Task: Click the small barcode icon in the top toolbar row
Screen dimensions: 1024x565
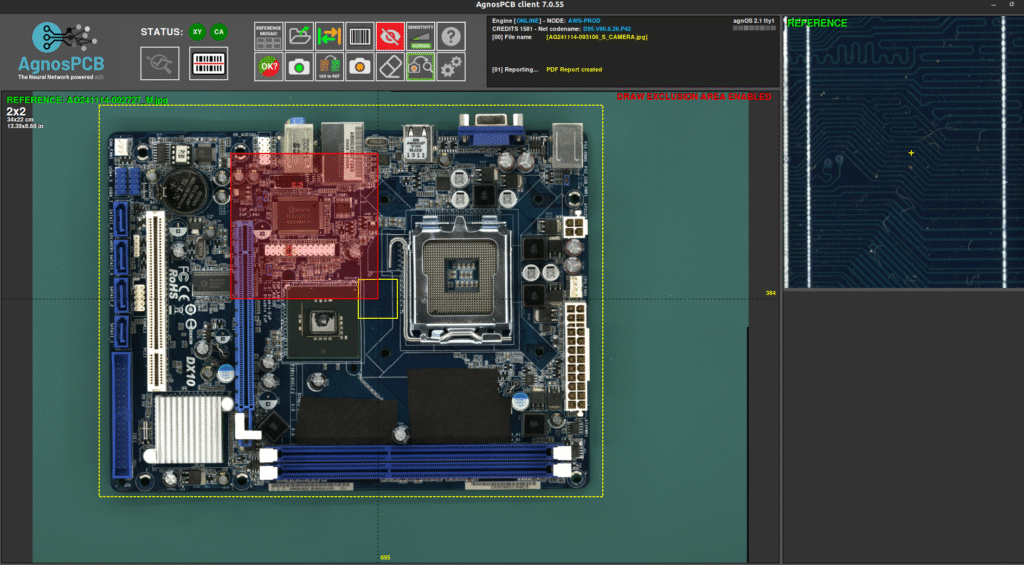Action: 360,36
